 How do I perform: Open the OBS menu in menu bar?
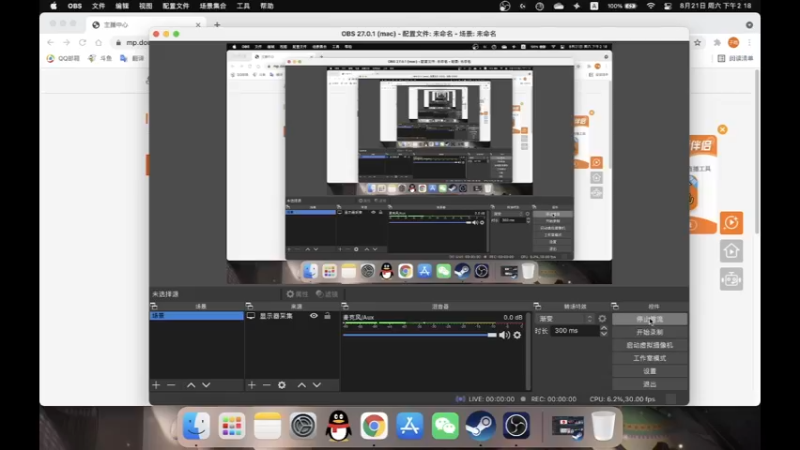(74, 6)
